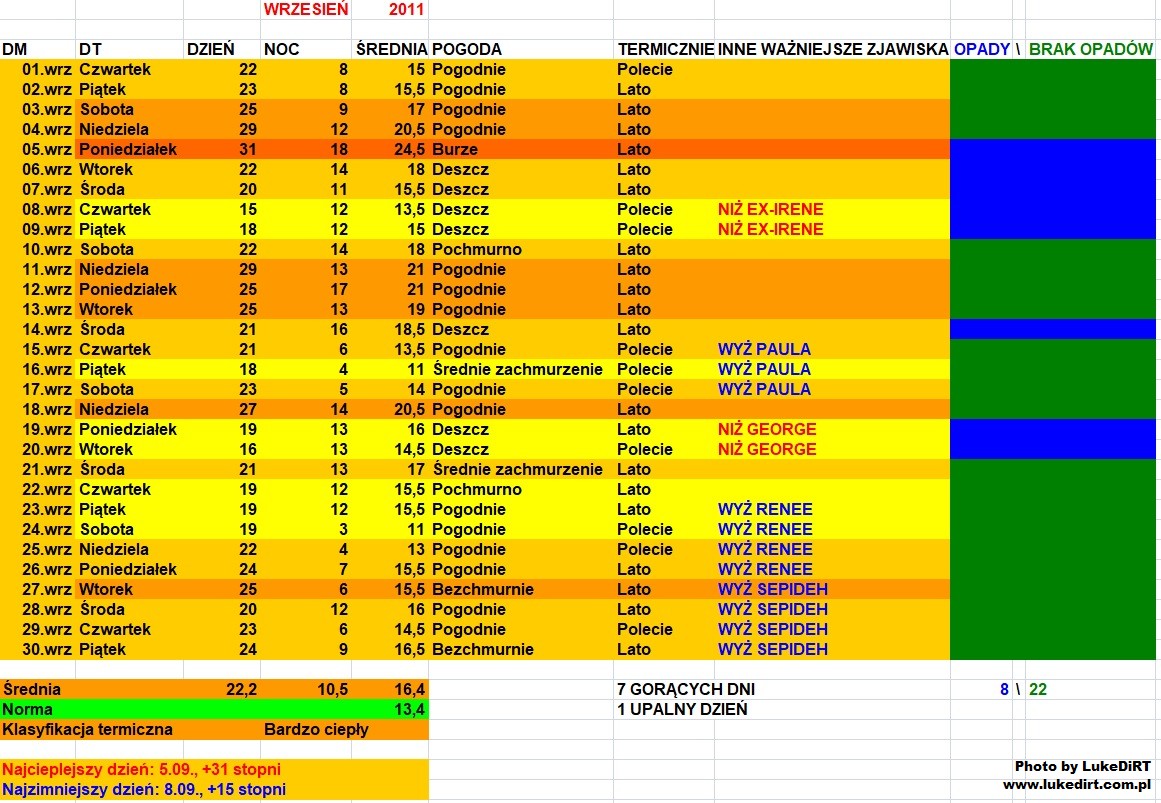Click WYŻ PAULA in the 16.wrz row
Screen dimensions: 1161x803
point(764,369)
